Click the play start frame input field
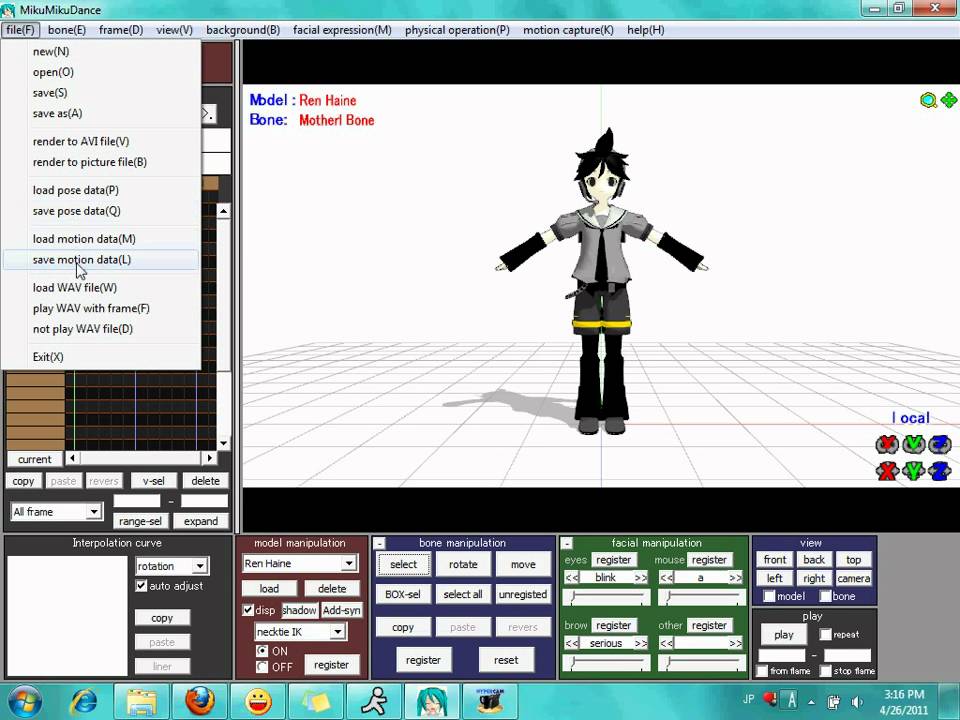960x720 pixels. point(782,655)
